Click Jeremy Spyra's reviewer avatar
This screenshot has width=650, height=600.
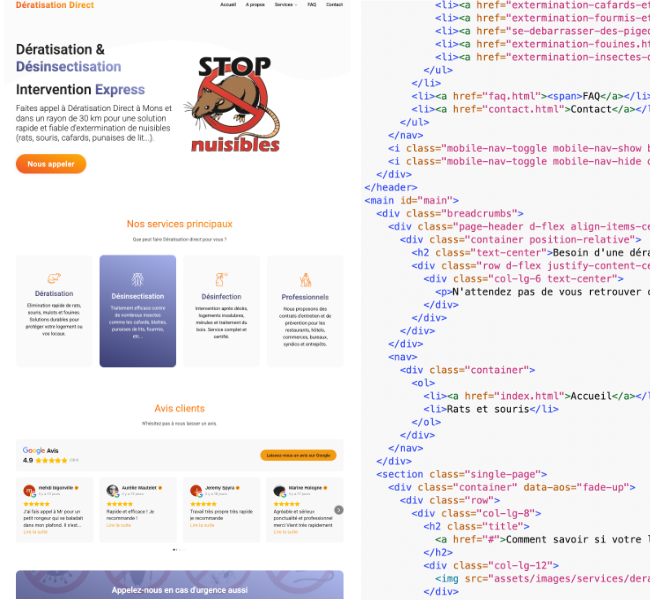197,491
